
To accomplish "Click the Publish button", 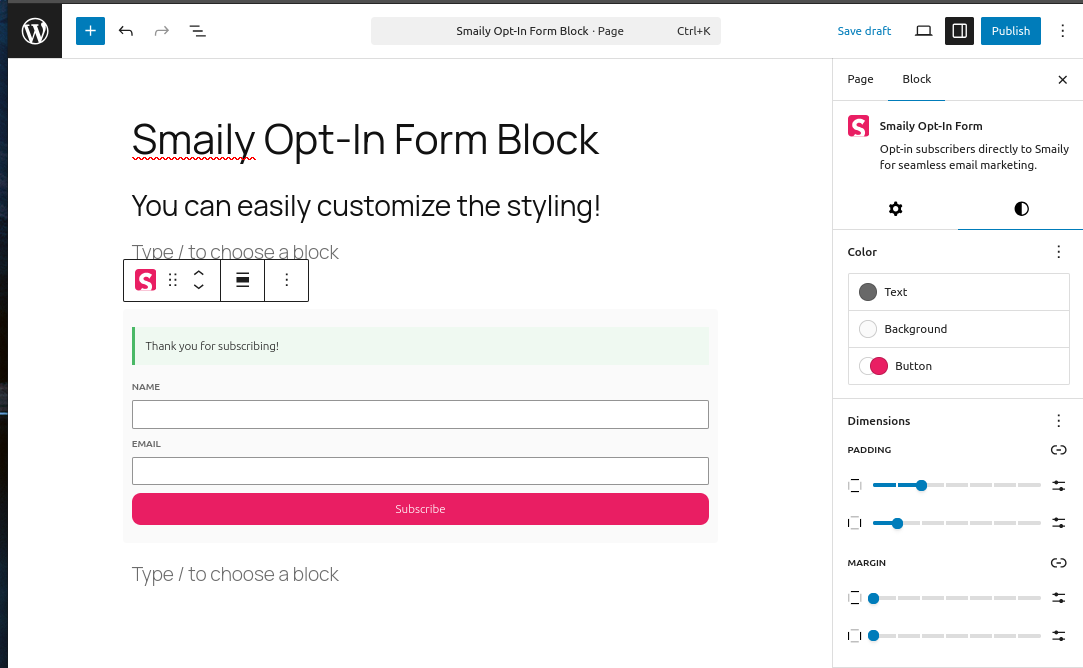I will (1010, 31).
